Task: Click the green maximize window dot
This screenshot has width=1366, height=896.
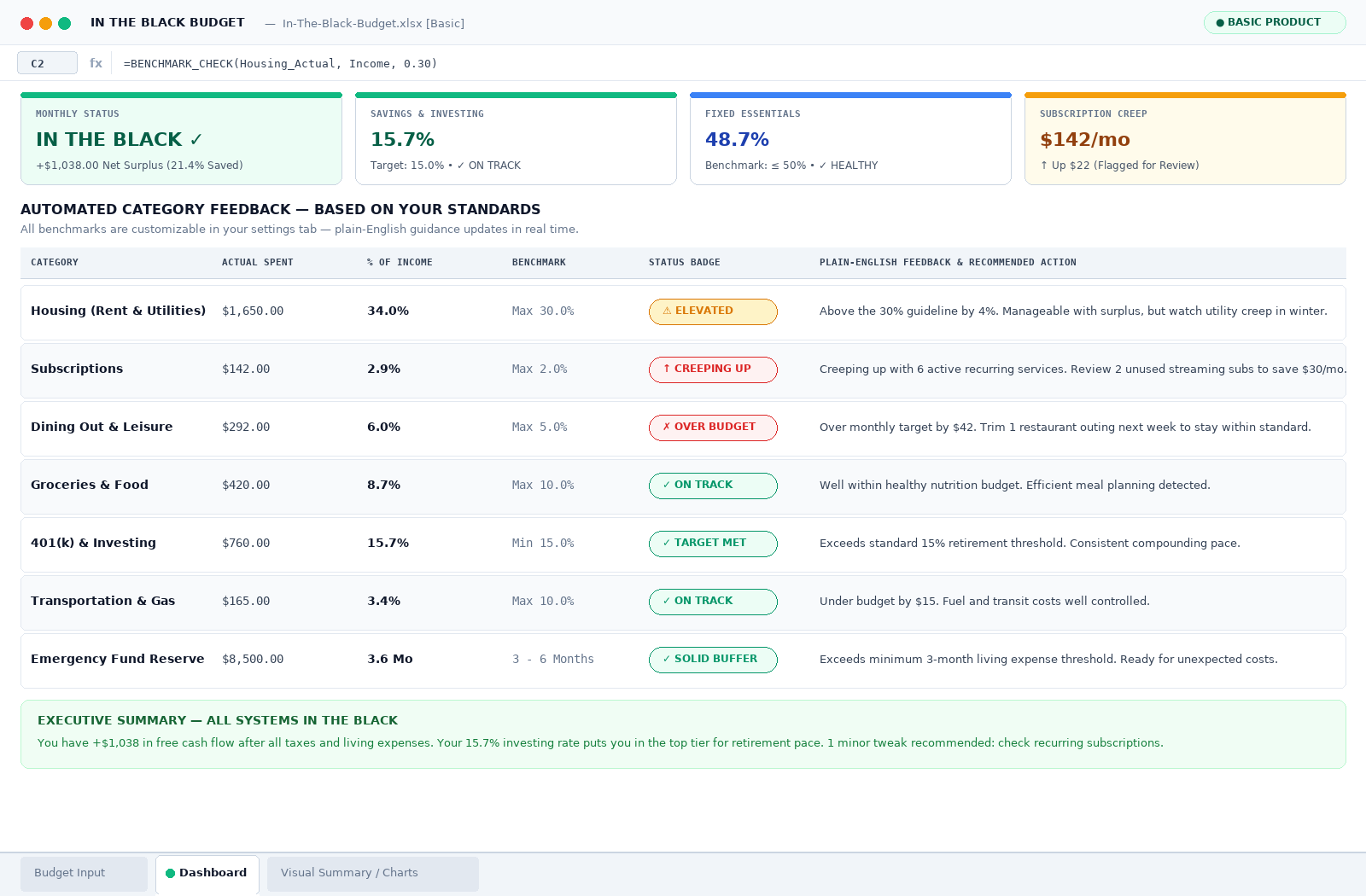Action: click(64, 23)
